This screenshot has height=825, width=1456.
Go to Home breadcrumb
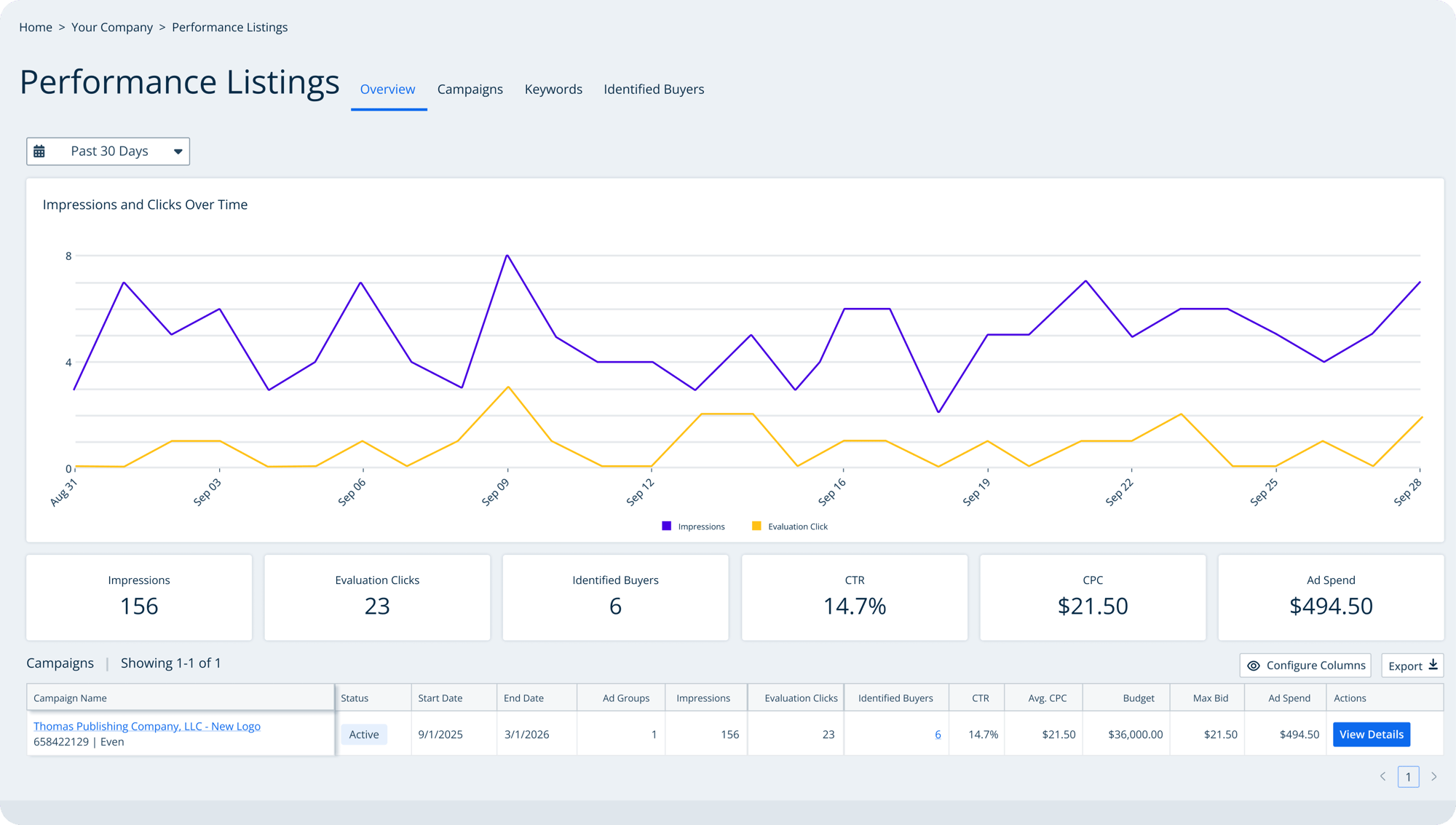pyautogui.click(x=36, y=28)
